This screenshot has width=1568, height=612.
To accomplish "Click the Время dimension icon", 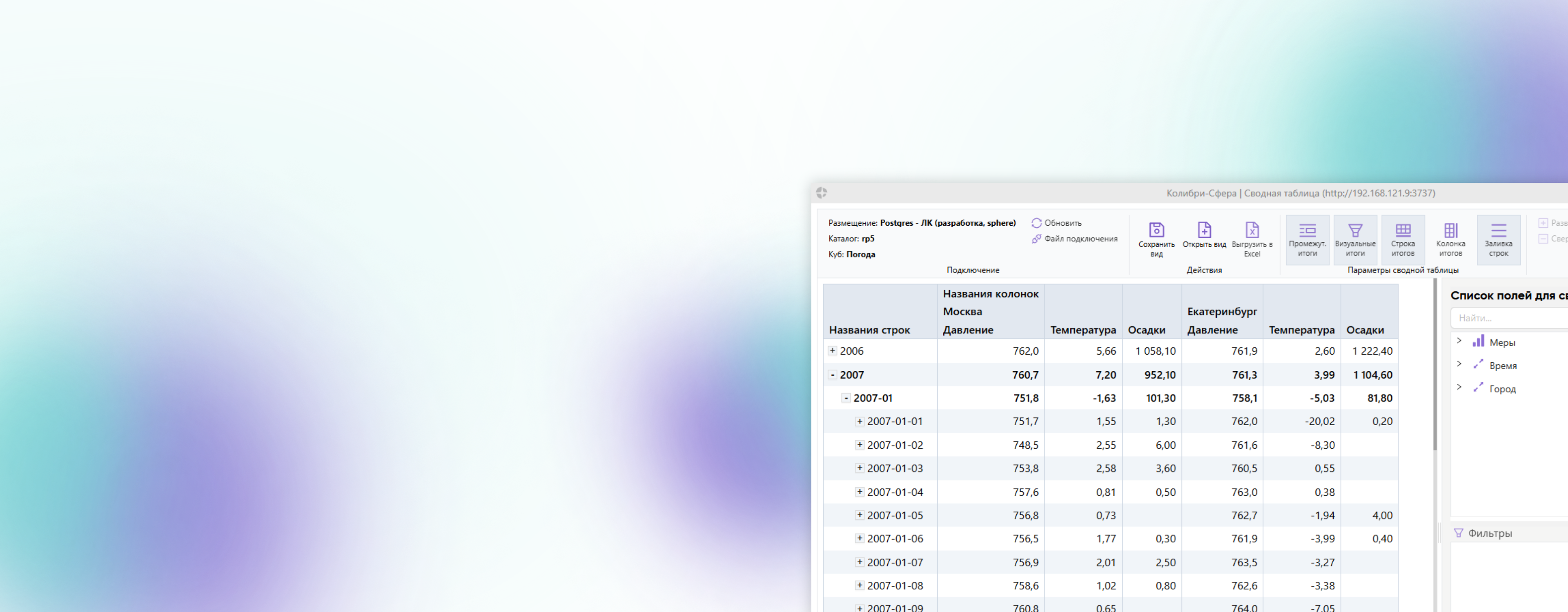I will [1478, 364].
